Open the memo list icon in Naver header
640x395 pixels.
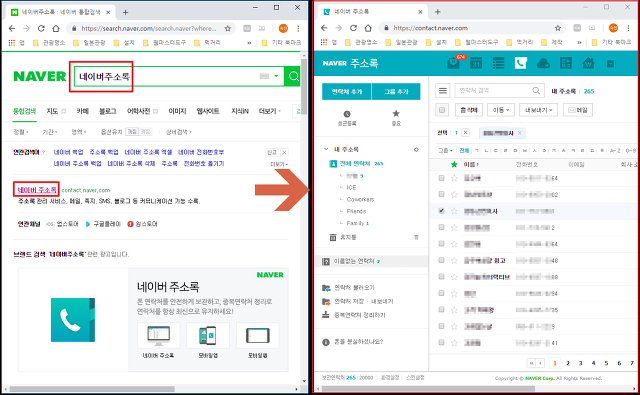[498, 63]
